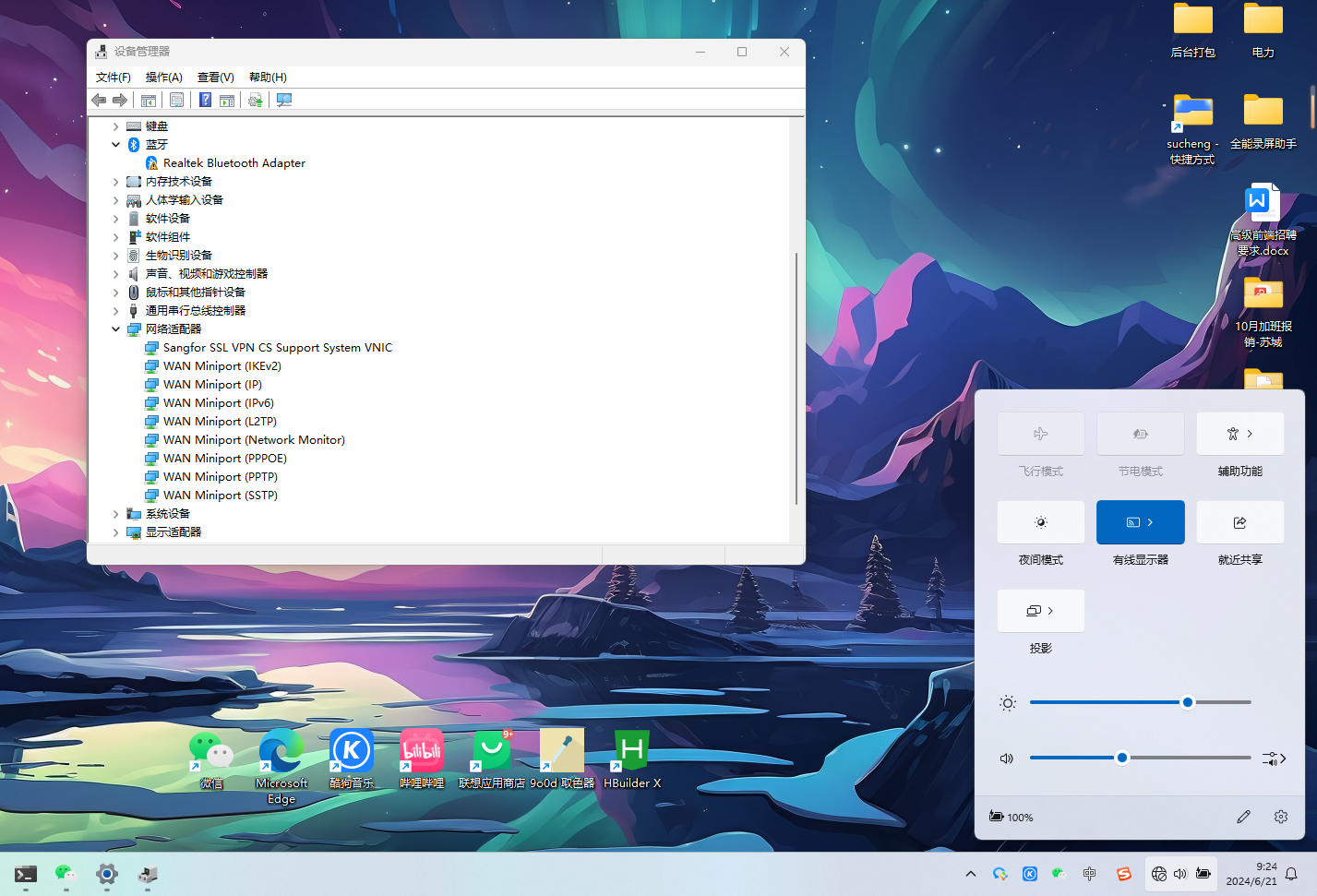1317x896 pixels.
Task: Click the update driver toolbar icon
Action: point(256,100)
